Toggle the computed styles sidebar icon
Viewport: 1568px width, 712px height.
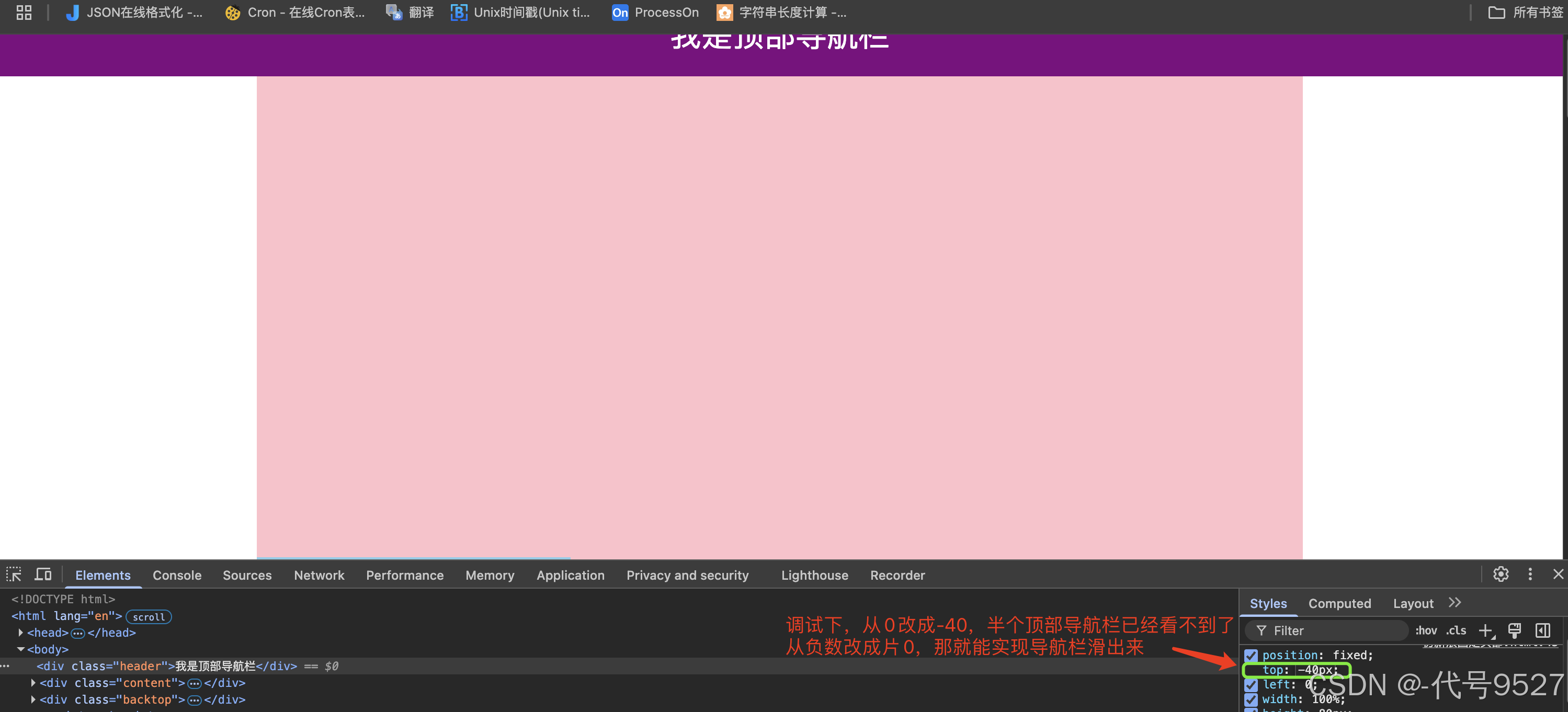[x=1542, y=630]
